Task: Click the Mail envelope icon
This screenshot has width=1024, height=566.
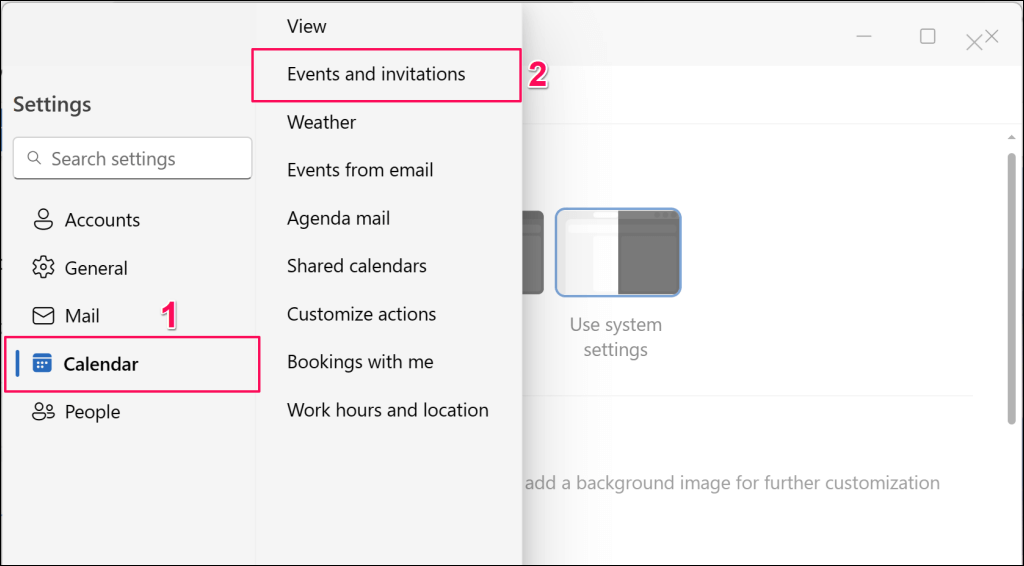Action: point(42,316)
